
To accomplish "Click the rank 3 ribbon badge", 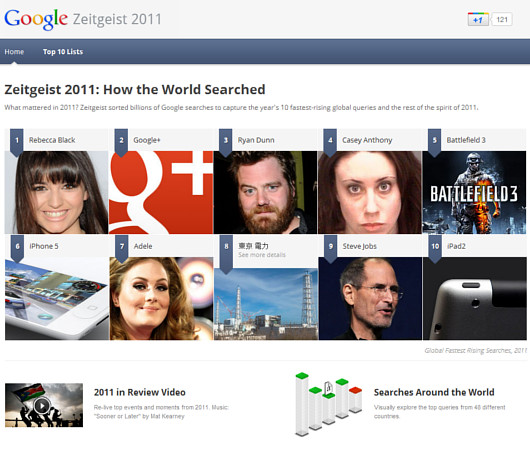I will tap(226, 142).
